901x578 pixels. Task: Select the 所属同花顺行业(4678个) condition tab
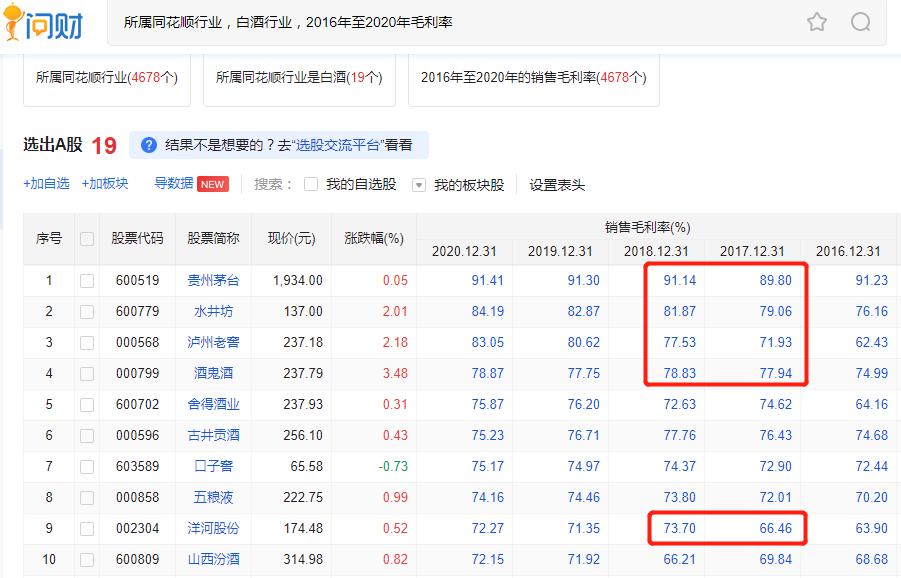pos(107,78)
